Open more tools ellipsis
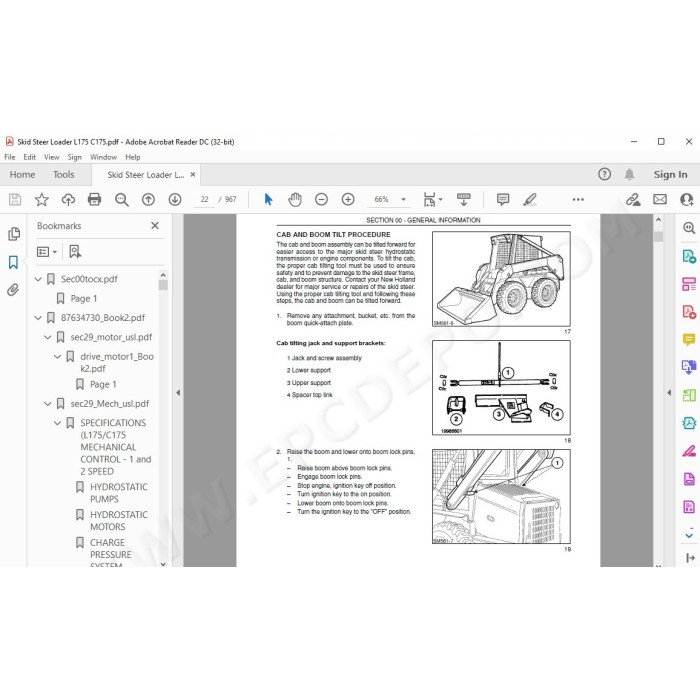The height and width of the screenshot is (700, 700). pos(578,200)
